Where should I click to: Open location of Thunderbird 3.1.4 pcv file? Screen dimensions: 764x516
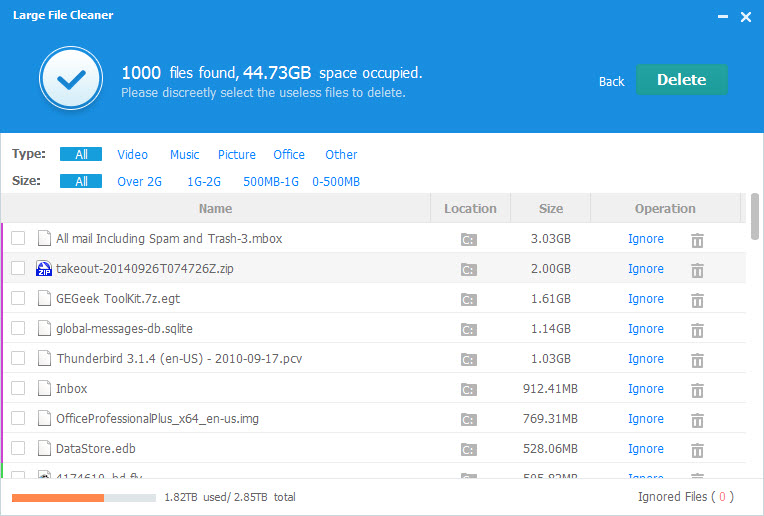(x=469, y=360)
